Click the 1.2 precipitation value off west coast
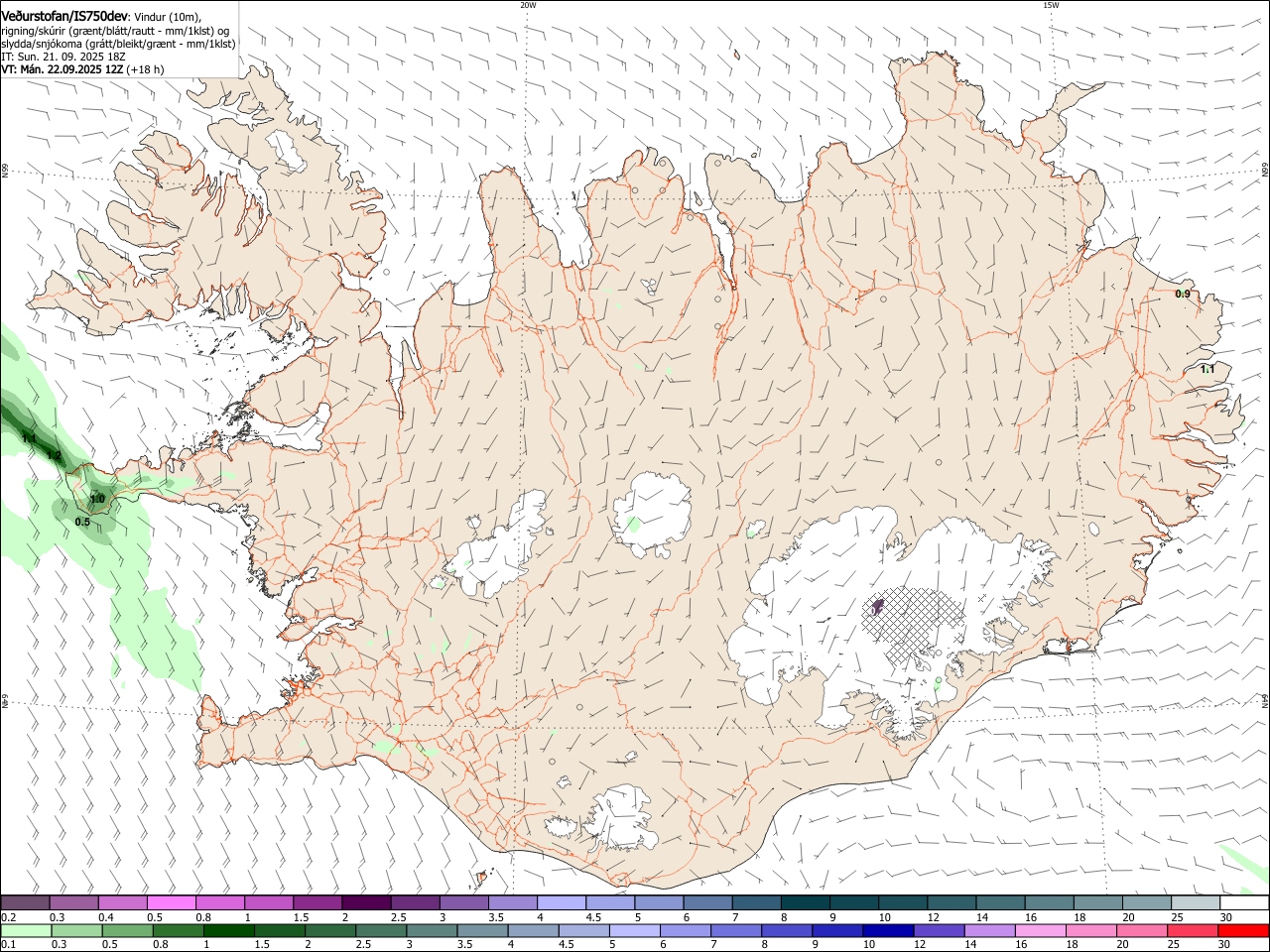The image size is (1270, 952). click(x=55, y=456)
